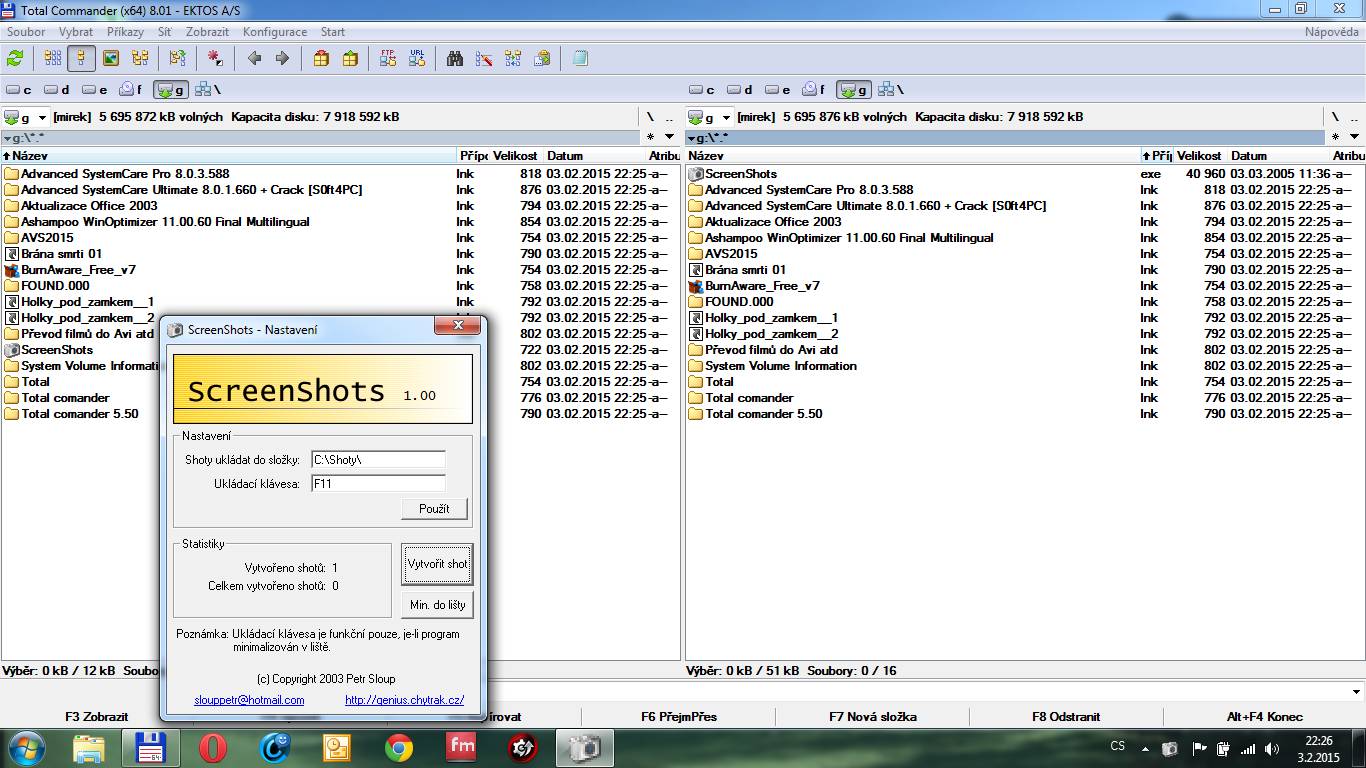Image resolution: width=1366 pixels, height=768 pixels.
Task: Open the Nápověda menu
Action: coord(1331,32)
